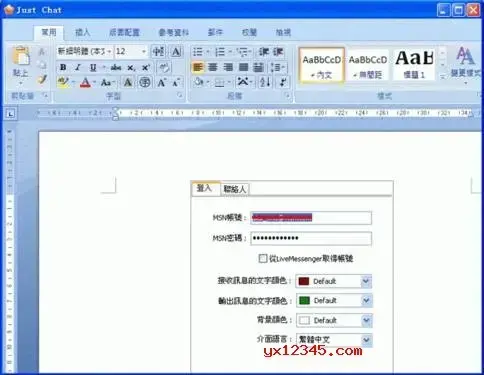The image size is (484, 375).
Task: Align text to the right
Action: click(x=228, y=67)
